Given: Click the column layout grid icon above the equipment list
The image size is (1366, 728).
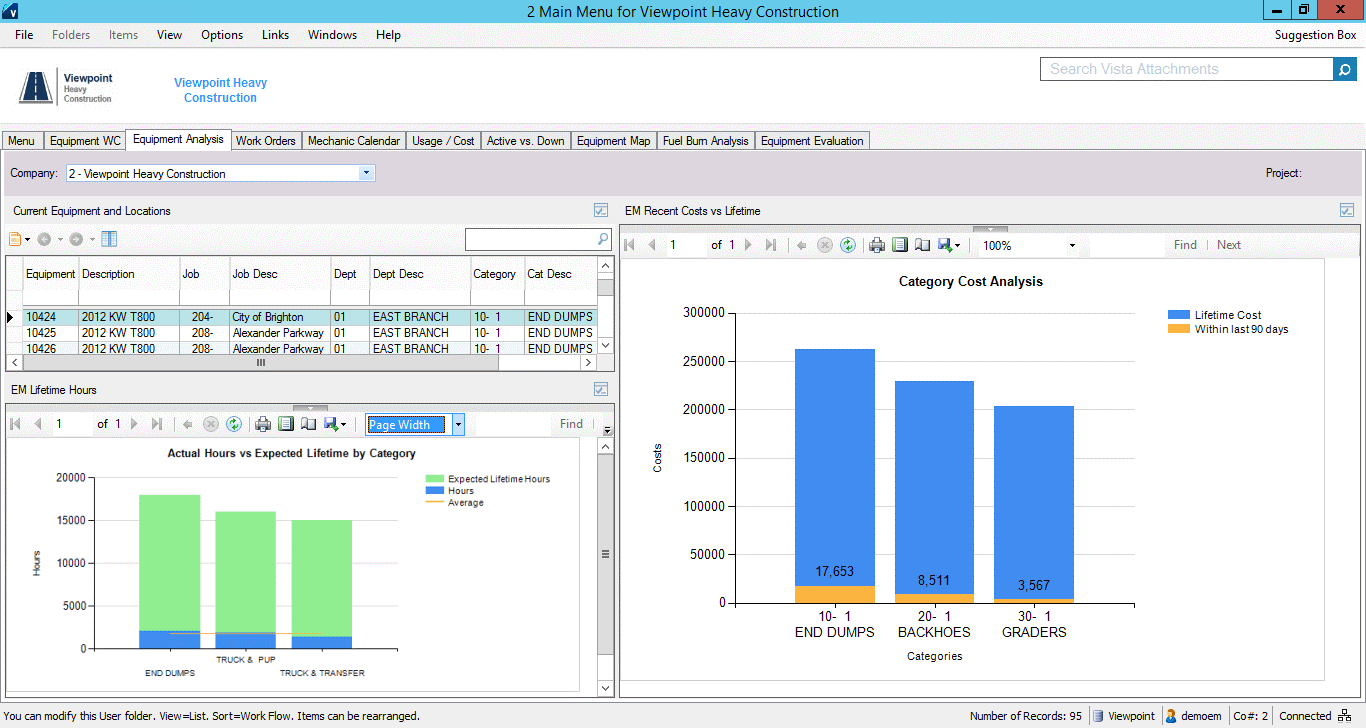Looking at the screenshot, I should 109,238.
